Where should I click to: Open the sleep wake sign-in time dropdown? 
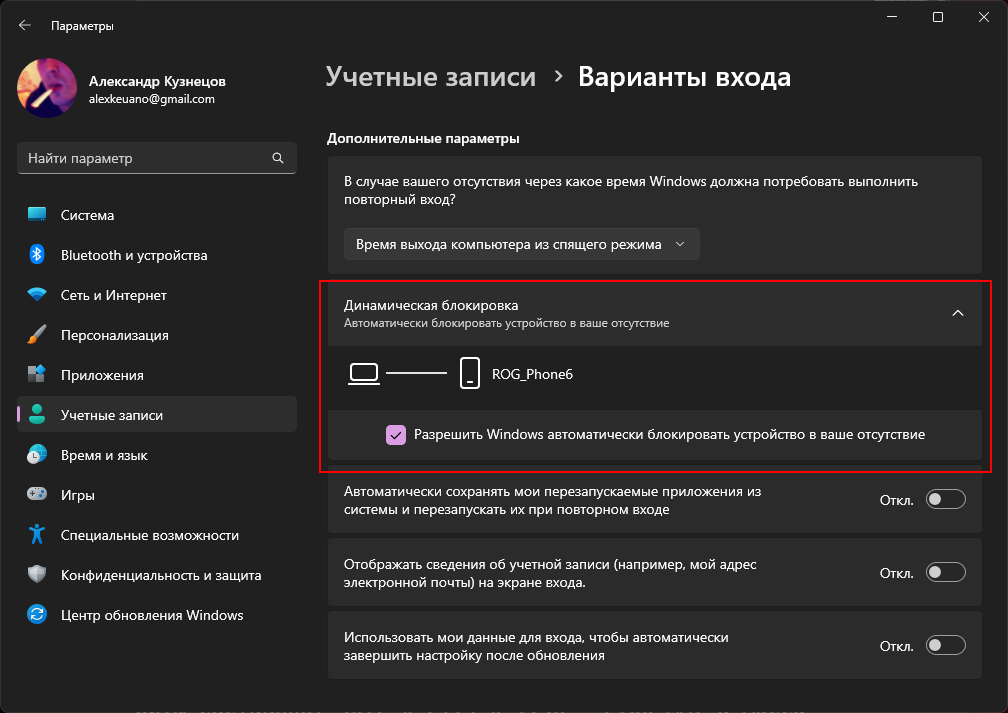(521, 244)
